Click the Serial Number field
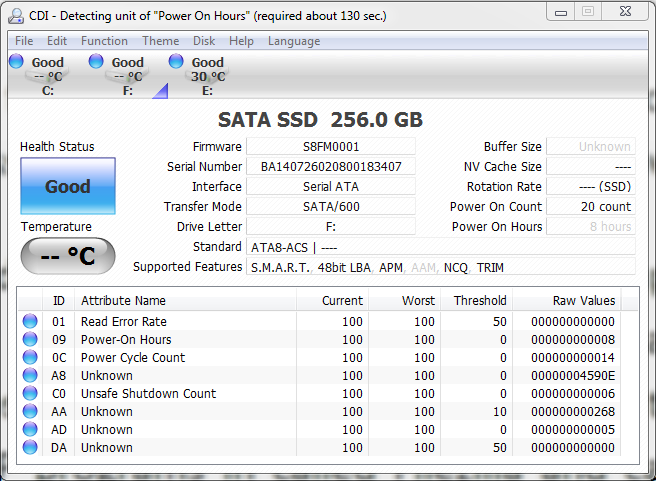The height and width of the screenshot is (481, 656). [x=331, y=167]
